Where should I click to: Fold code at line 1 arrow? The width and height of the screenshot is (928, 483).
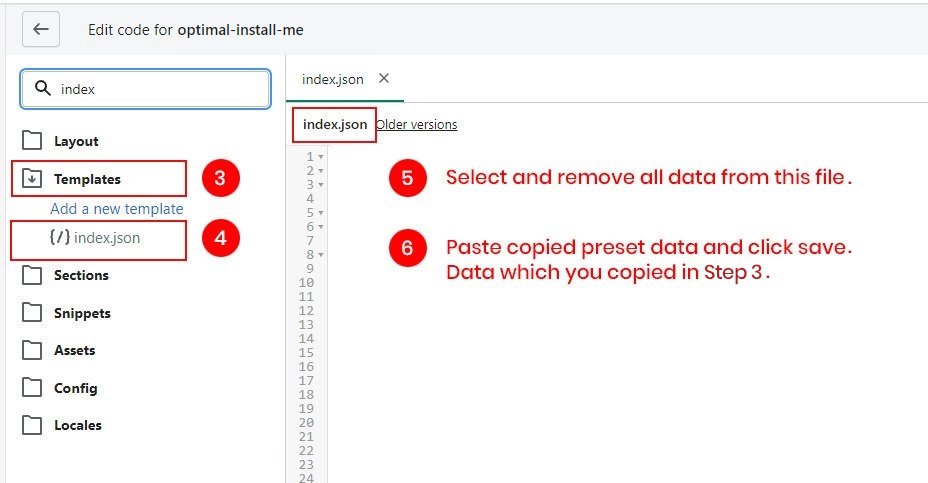[320, 157]
